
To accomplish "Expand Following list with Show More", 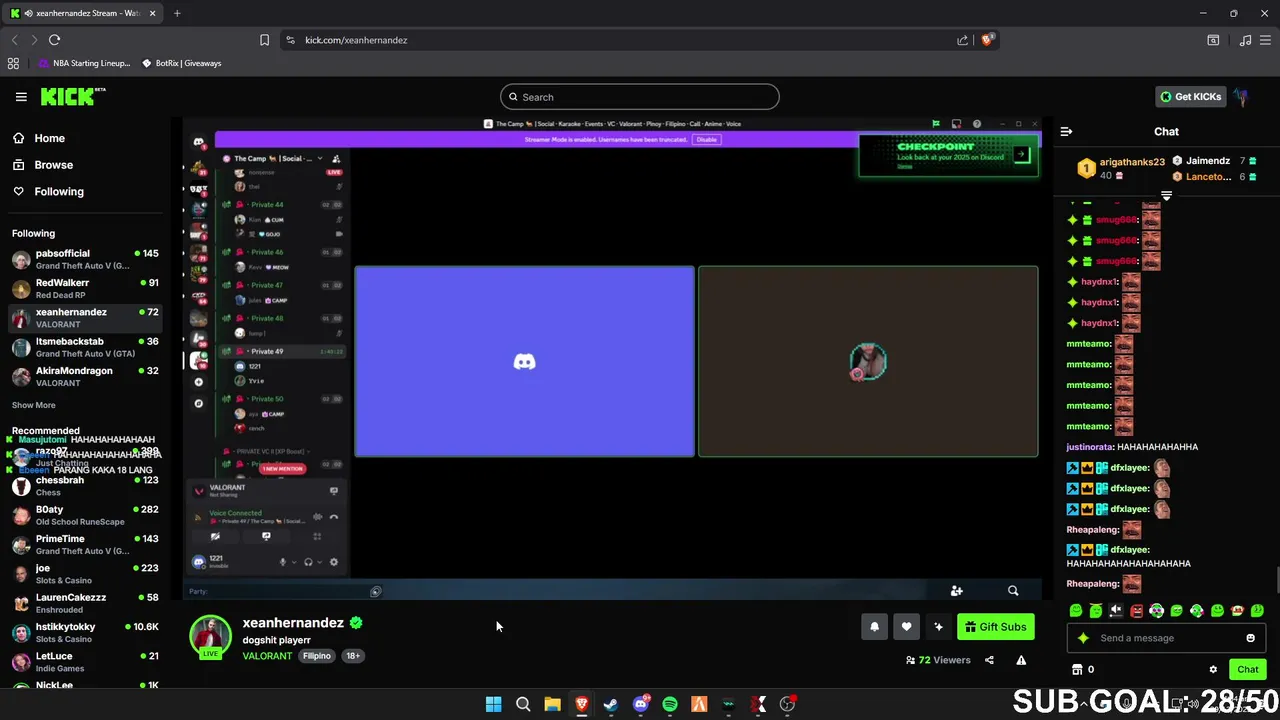I will pos(34,405).
